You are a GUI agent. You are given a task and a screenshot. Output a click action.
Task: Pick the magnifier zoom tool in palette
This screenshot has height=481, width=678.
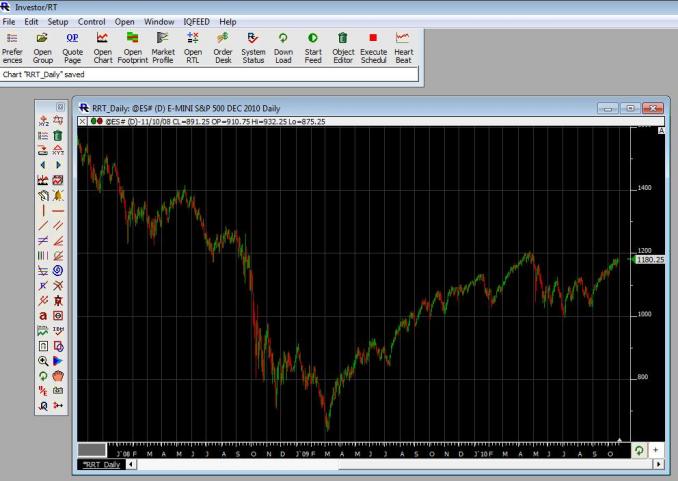click(x=42, y=359)
